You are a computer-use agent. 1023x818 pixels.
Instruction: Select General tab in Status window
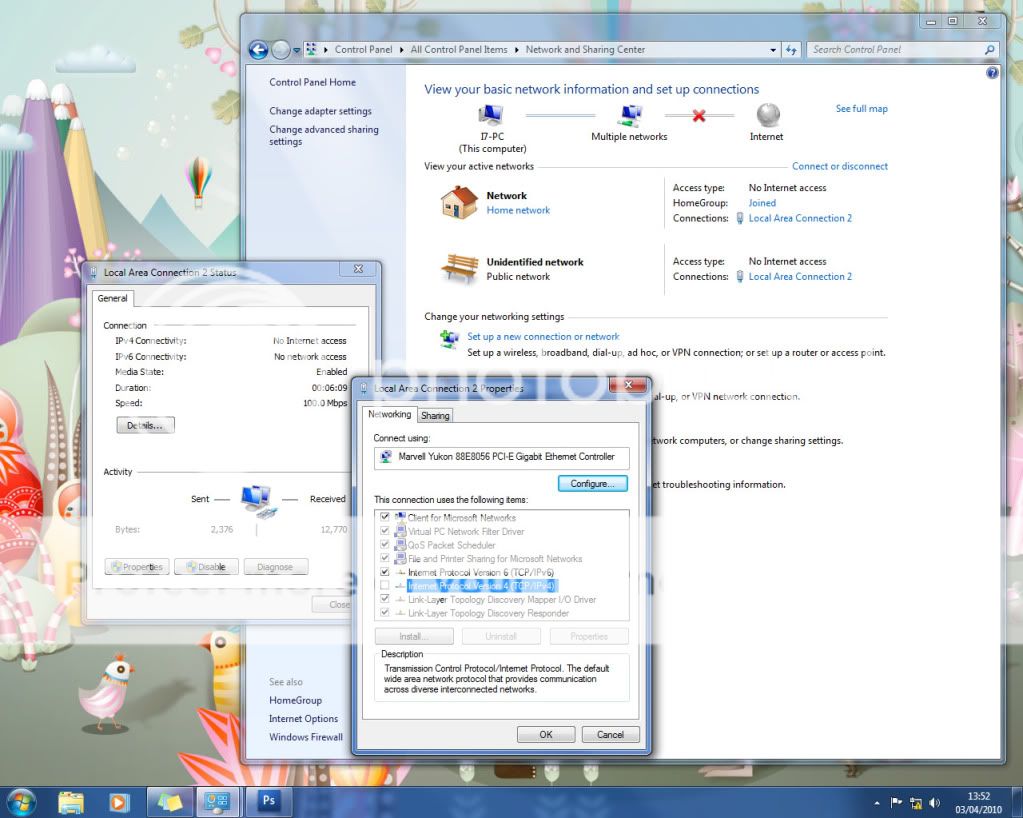112,298
